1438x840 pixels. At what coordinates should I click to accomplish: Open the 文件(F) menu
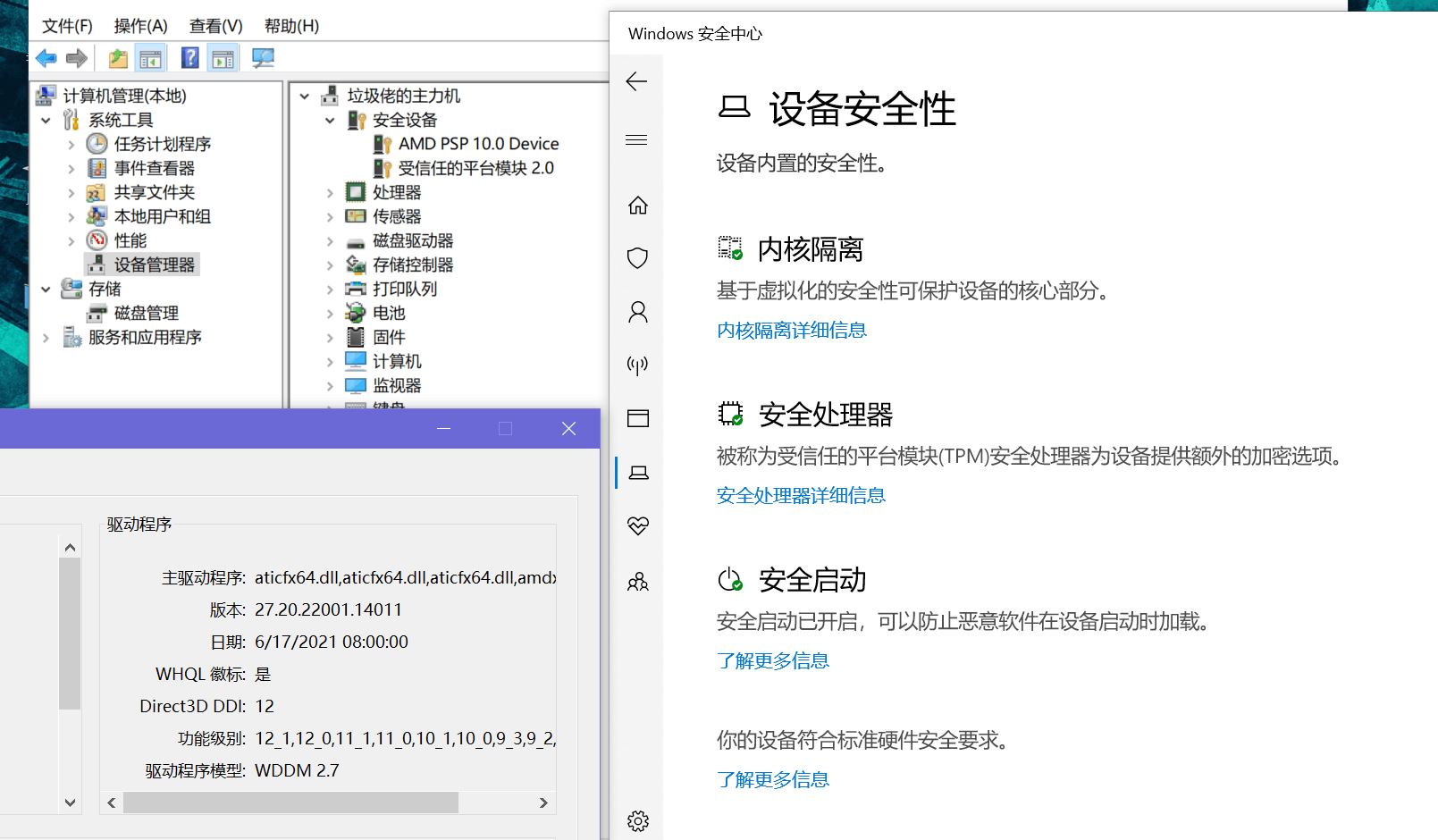[x=68, y=26]
